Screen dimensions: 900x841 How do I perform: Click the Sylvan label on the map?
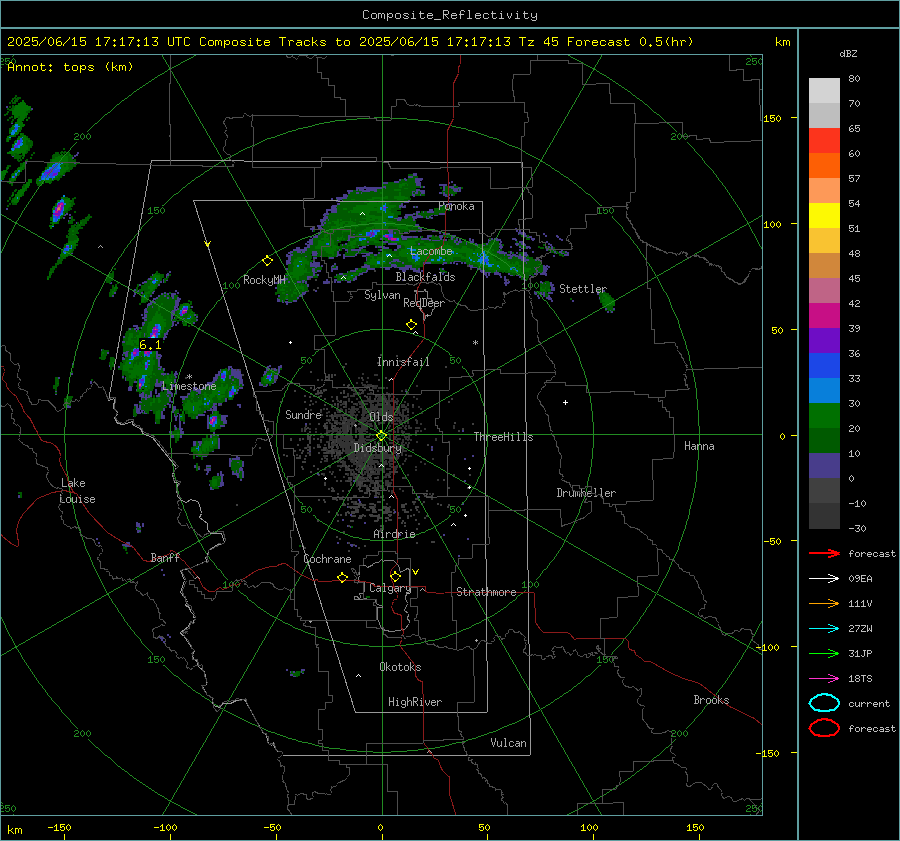tap(382, 296)
